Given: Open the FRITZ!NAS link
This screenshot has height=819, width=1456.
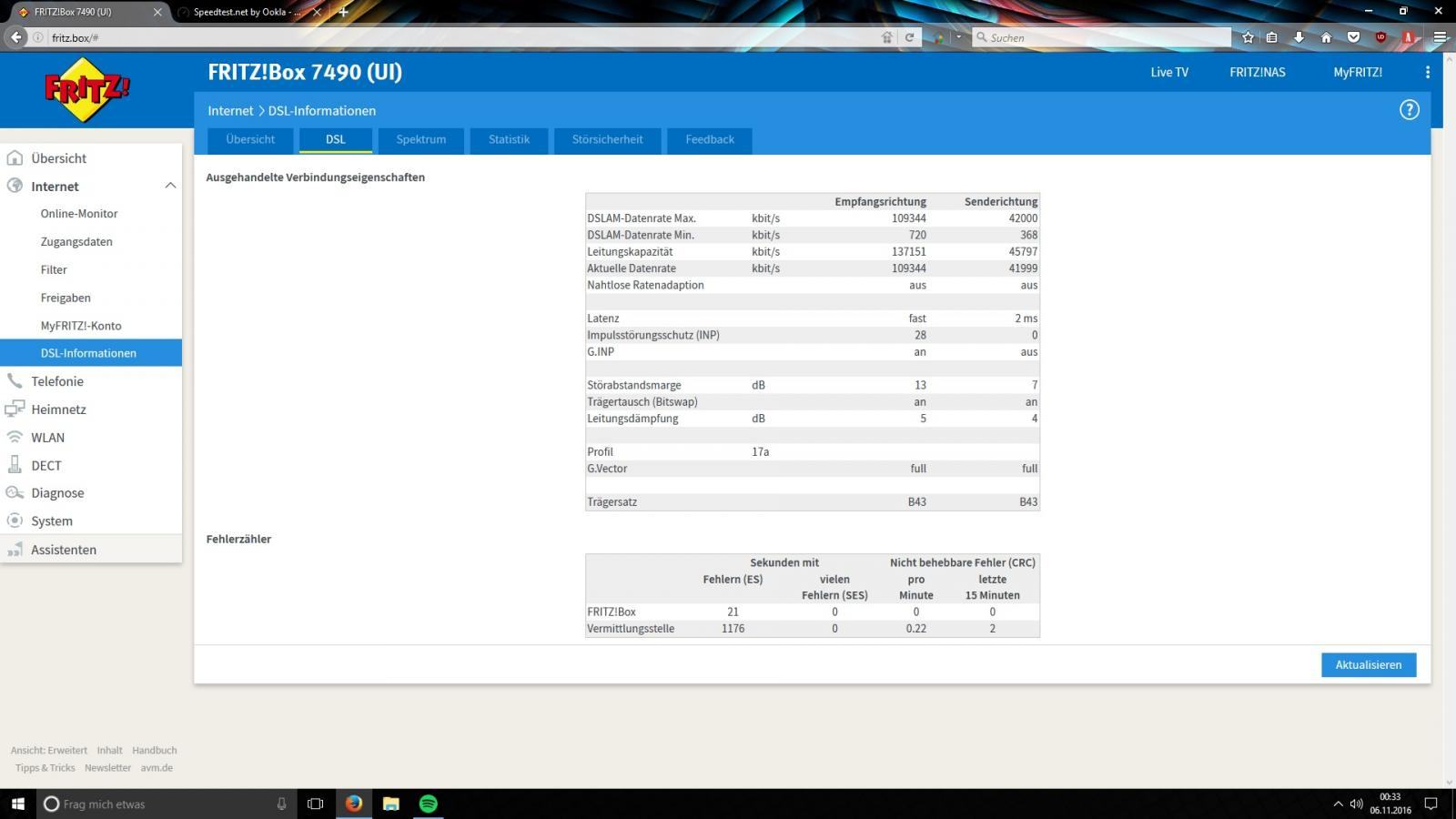Looking at the screenshot, I should [x=1258, y=72].
